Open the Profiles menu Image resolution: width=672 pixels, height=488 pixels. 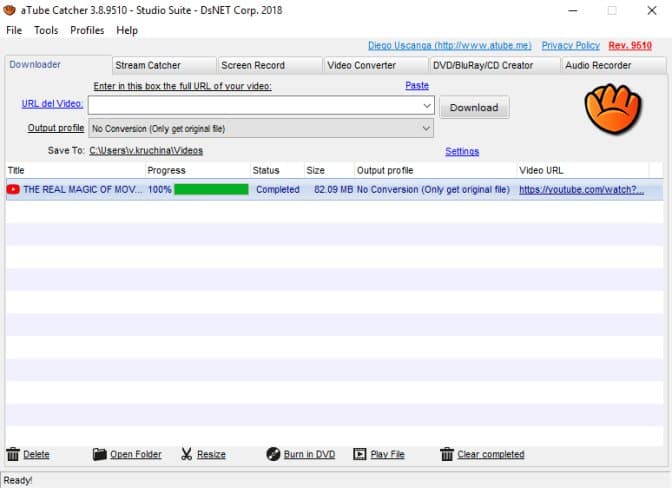(x=87, y=30)
